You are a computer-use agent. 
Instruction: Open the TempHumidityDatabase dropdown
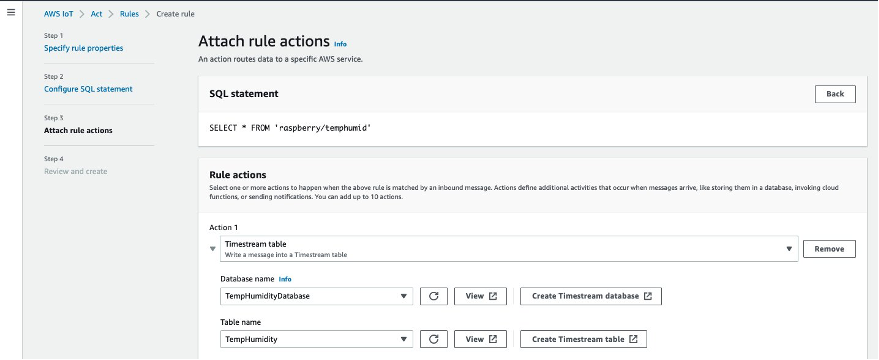pos(316,296)
